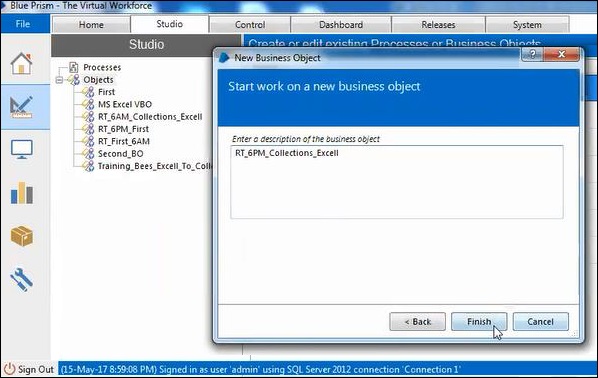598x378 pixels.
Task: Select Processes in the Studio tree
Action: (102, 68)
